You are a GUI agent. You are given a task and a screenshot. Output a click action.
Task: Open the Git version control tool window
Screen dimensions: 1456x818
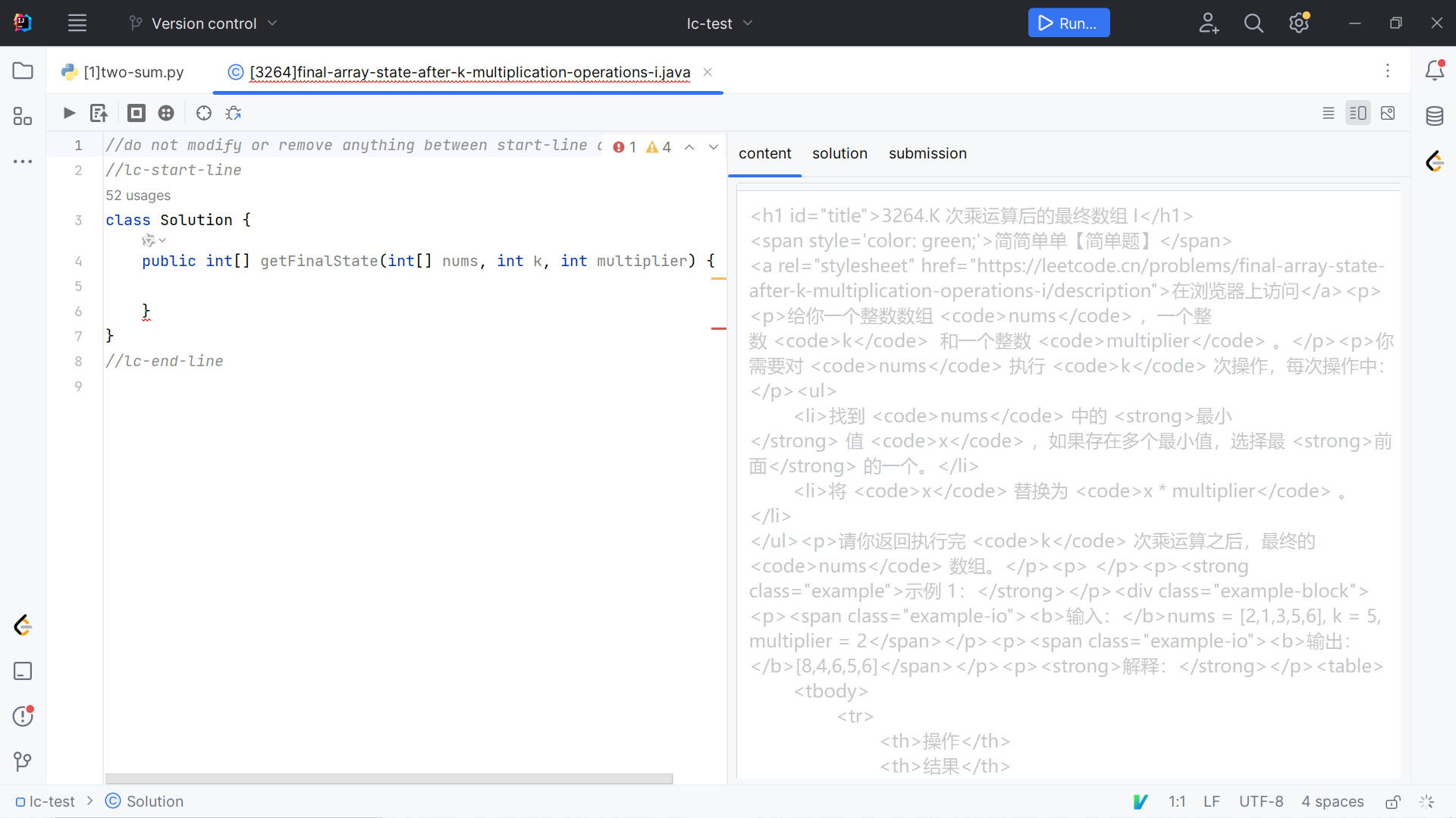click(23, 761)
